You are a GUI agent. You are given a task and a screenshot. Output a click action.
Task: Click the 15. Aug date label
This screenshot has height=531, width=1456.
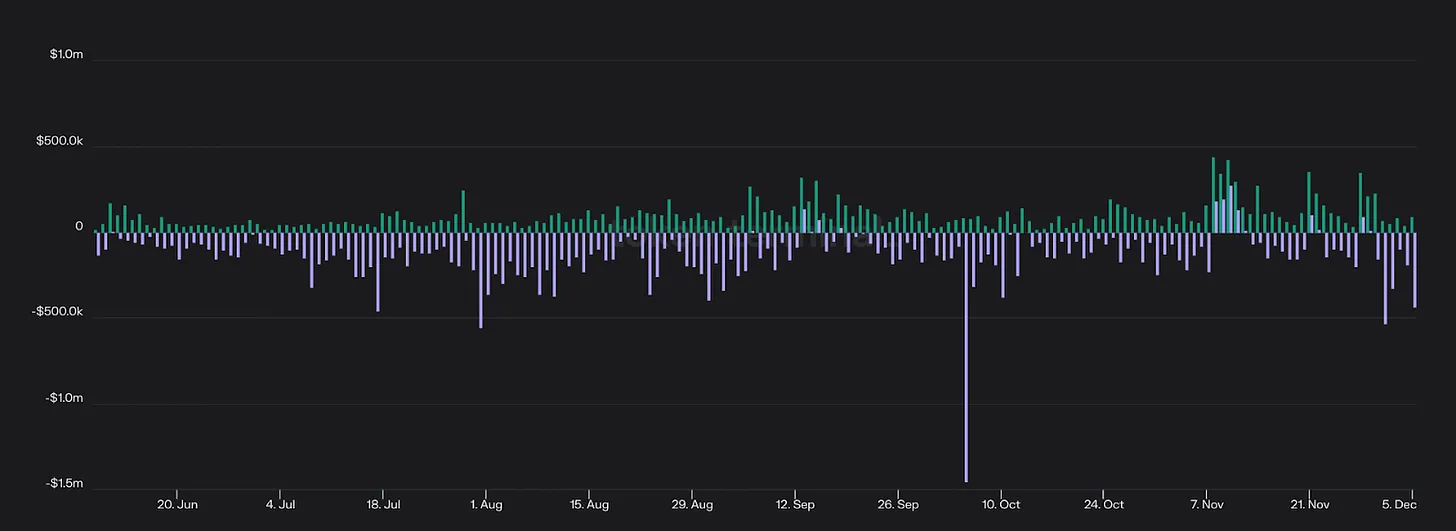(589, 504)
